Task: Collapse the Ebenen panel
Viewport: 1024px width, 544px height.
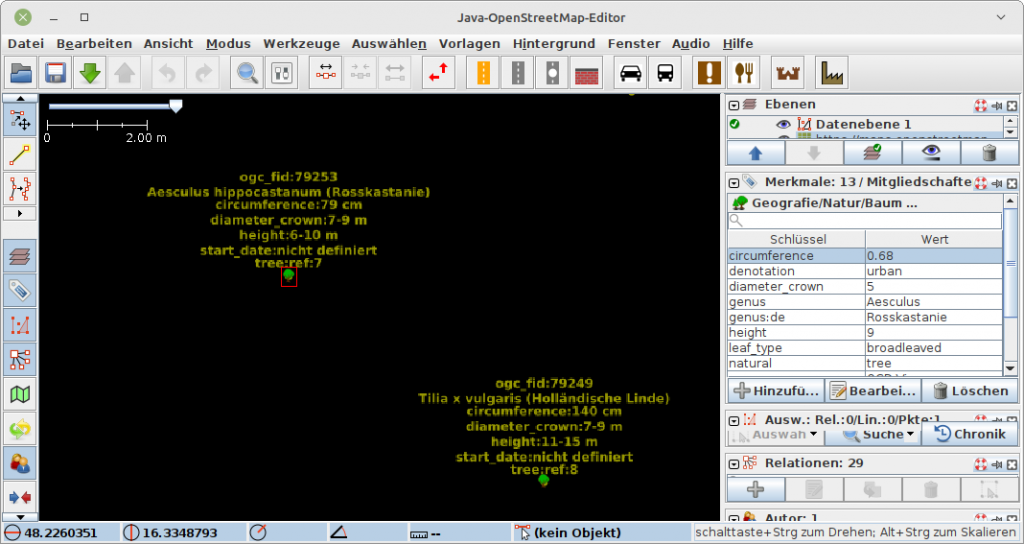Action: click(x=734, y=105)
